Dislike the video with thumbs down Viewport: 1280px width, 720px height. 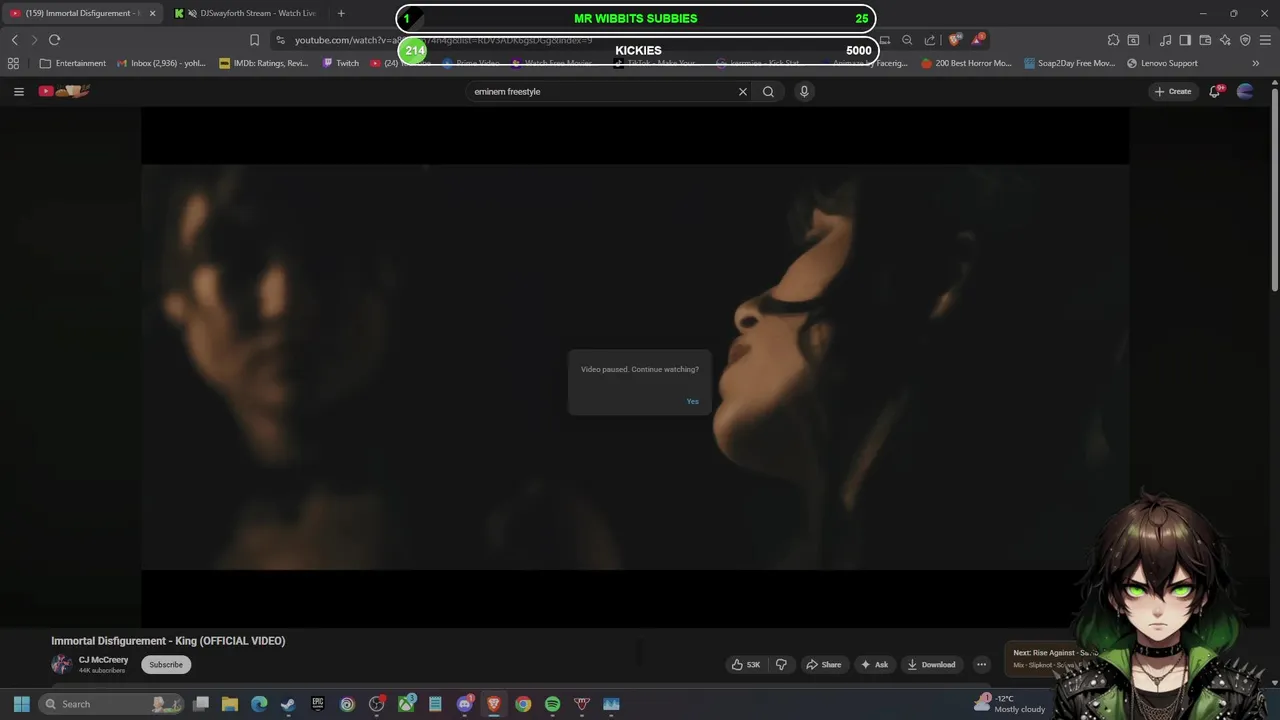pos(781,664)
